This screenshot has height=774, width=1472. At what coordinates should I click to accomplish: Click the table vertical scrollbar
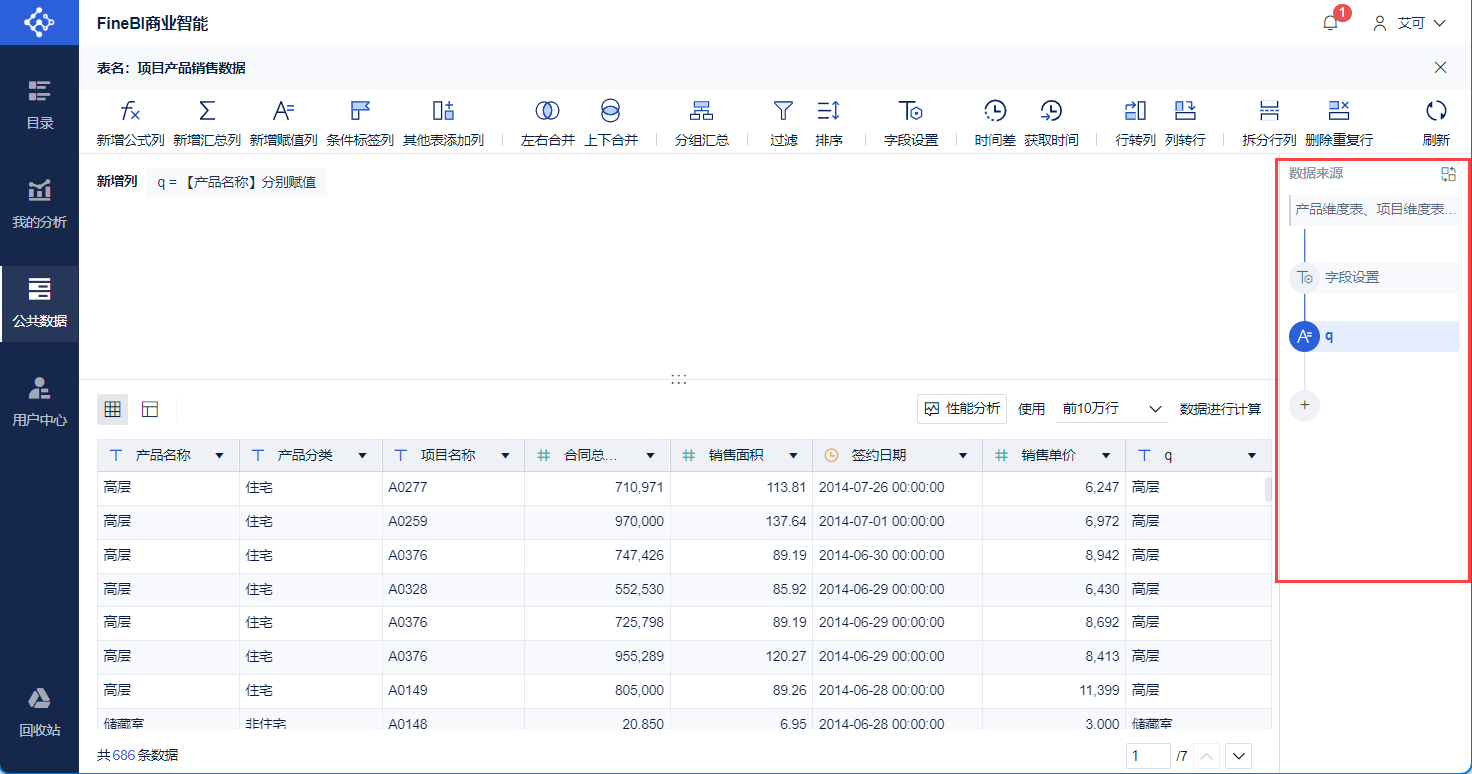click(x=1268, y=489)
